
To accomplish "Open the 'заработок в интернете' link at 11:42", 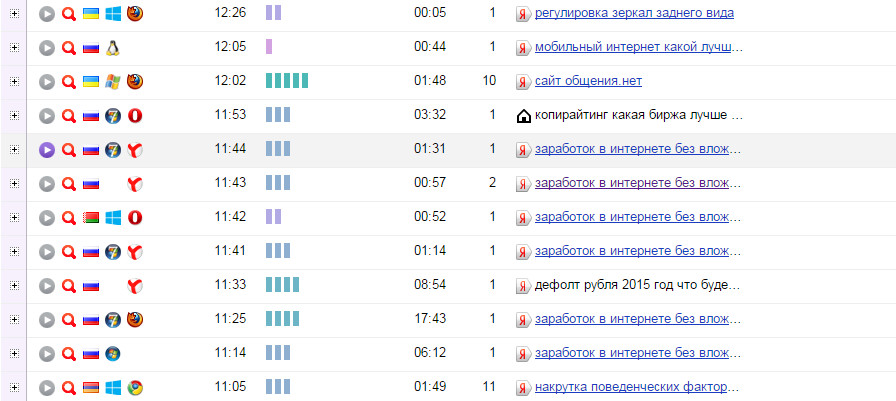I will (639, 217).
